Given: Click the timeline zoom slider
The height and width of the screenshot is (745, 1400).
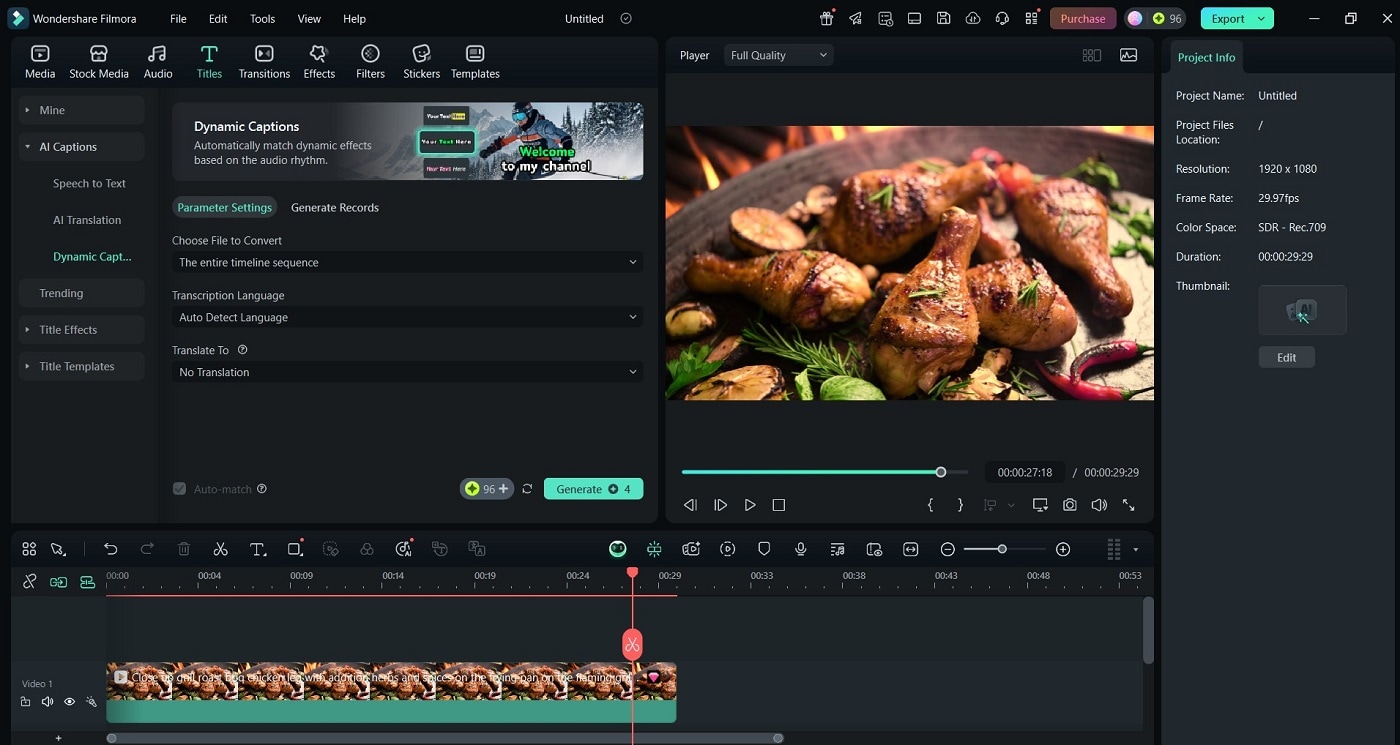Looking at the screenshot, I should 1005,549.
